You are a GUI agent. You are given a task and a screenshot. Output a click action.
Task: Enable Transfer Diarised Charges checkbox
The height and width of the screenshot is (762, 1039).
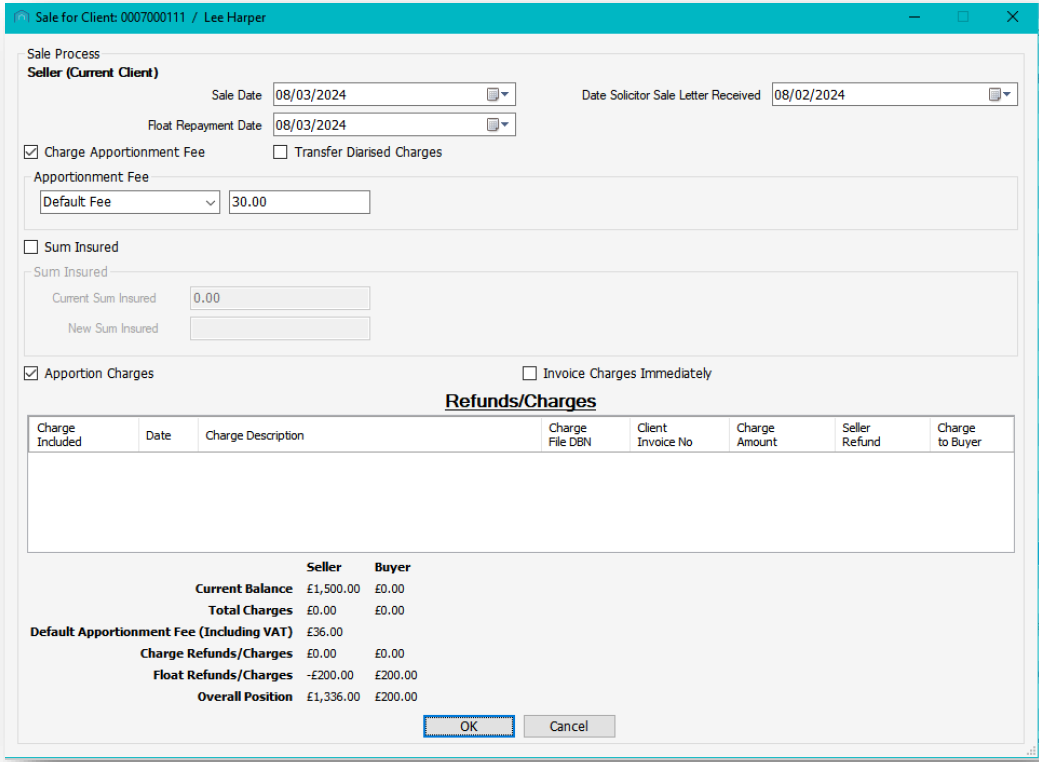280,152
